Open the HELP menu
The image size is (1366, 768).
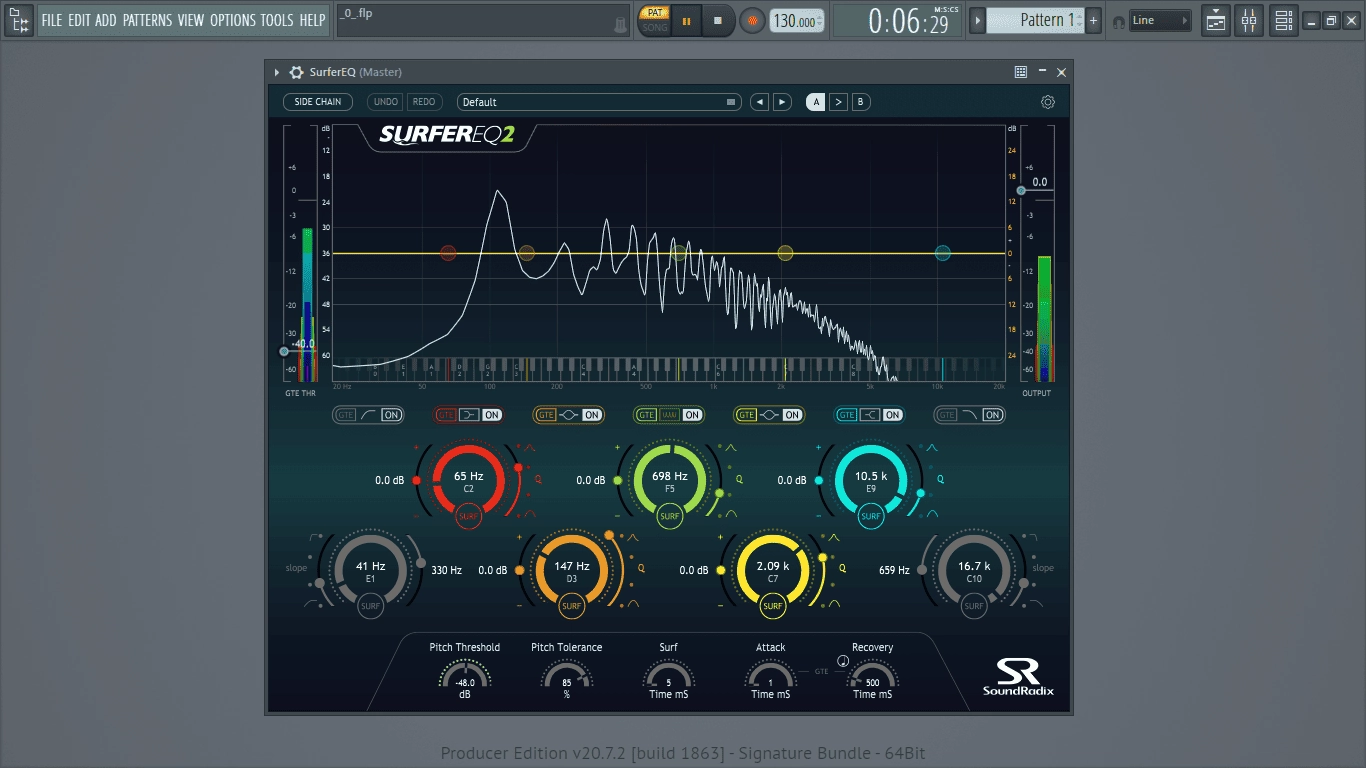pyautogui.click(x=313, y=20)
